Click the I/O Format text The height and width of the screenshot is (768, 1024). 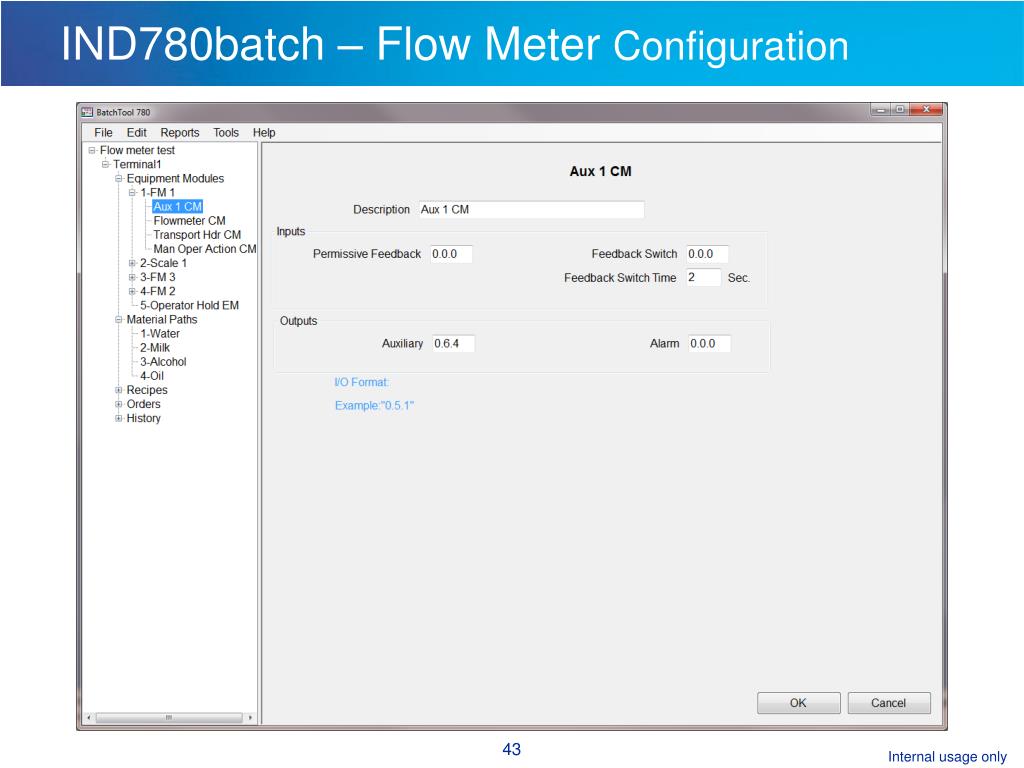(x=362, y=383)
